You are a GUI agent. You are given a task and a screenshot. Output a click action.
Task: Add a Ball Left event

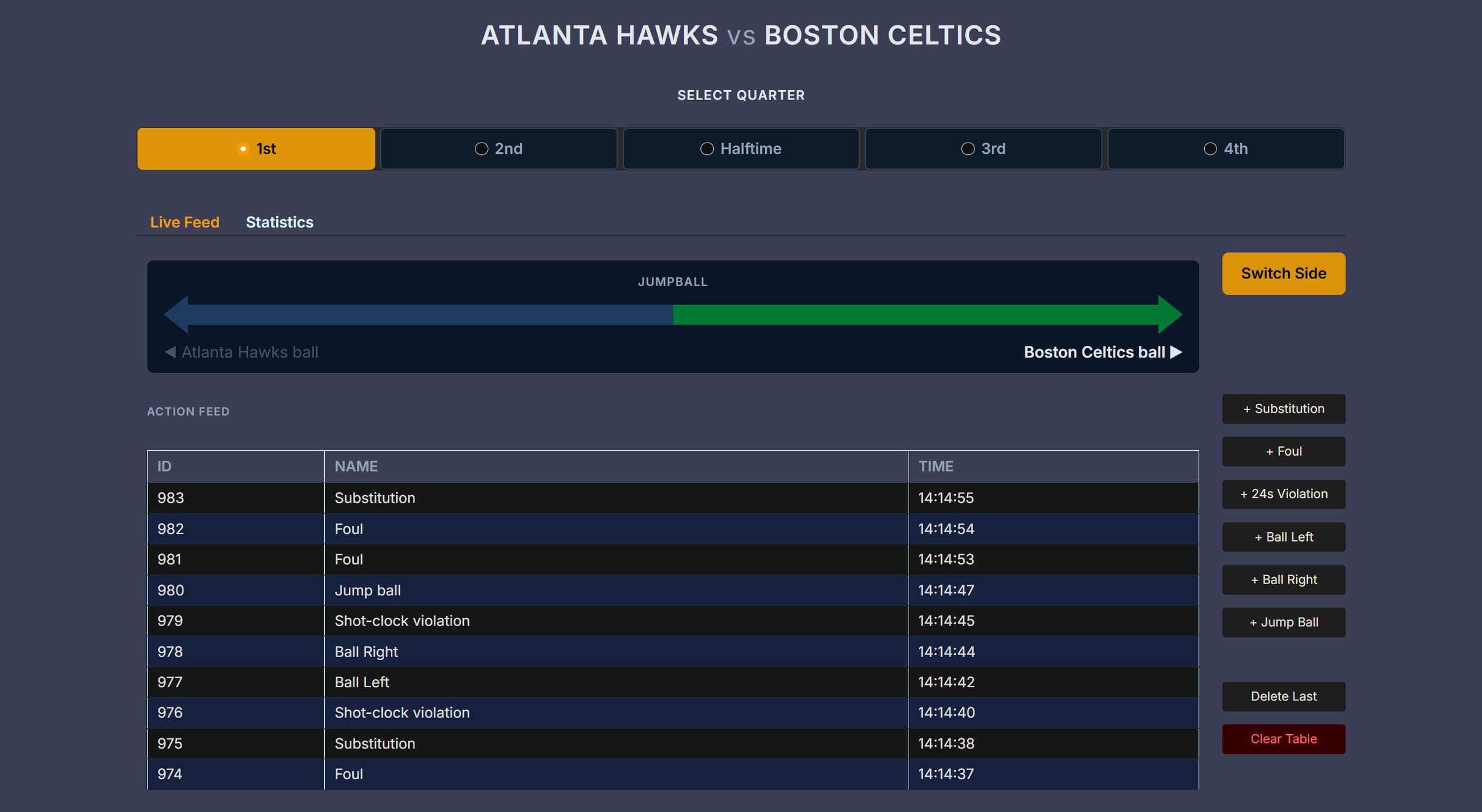click(x=1284, y=537)
